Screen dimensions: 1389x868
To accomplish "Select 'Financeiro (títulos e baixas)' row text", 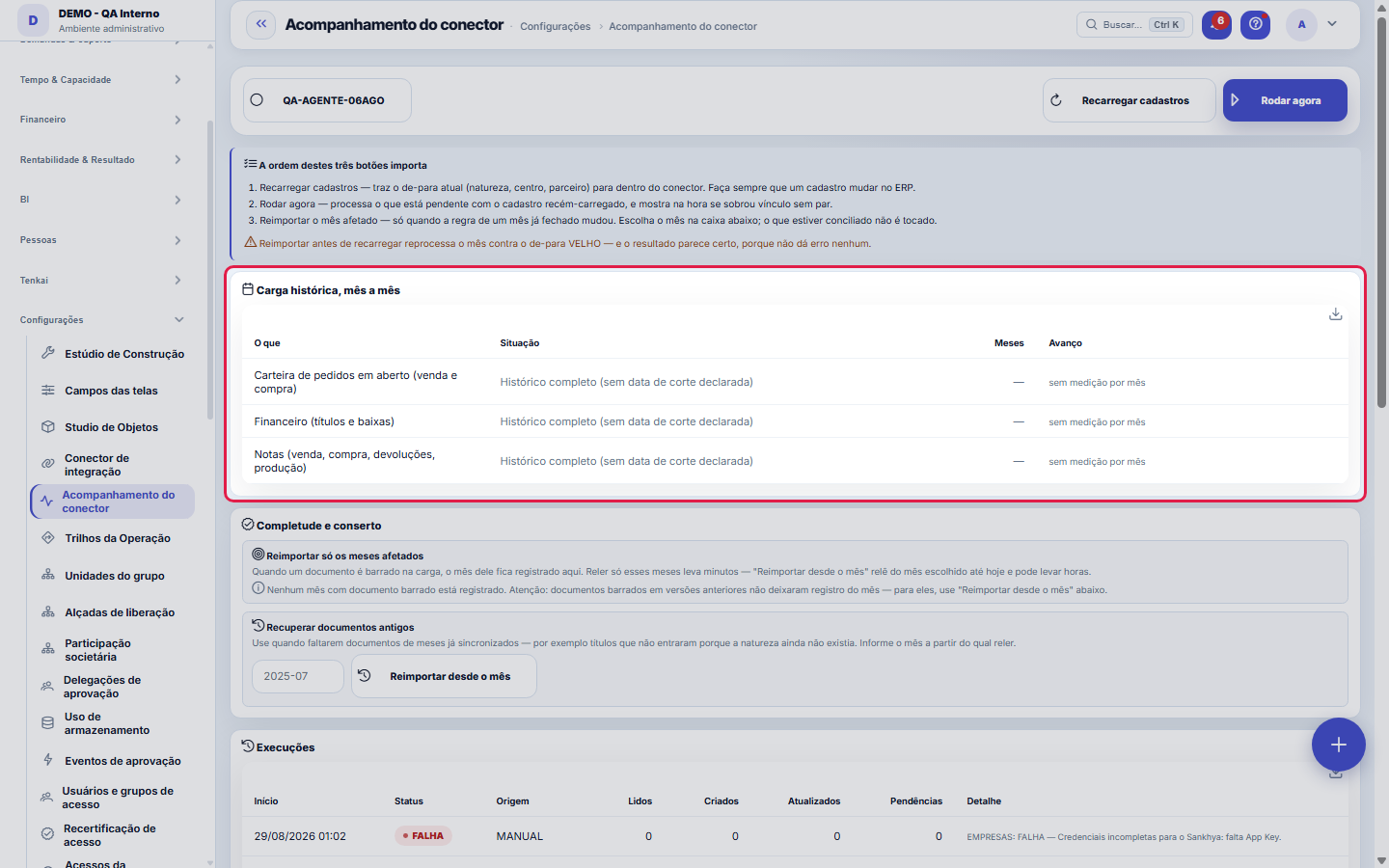I will point(324,421).
